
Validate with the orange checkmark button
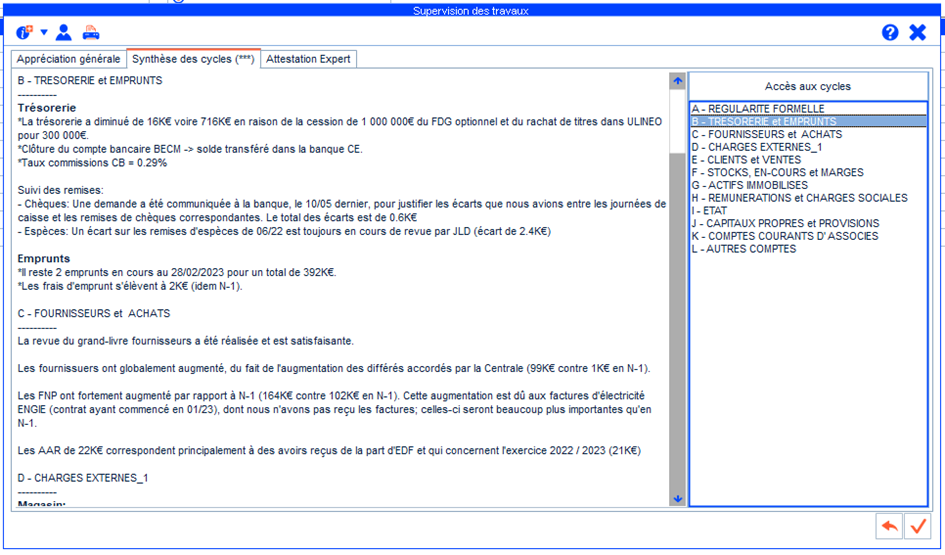pos(916,526)
